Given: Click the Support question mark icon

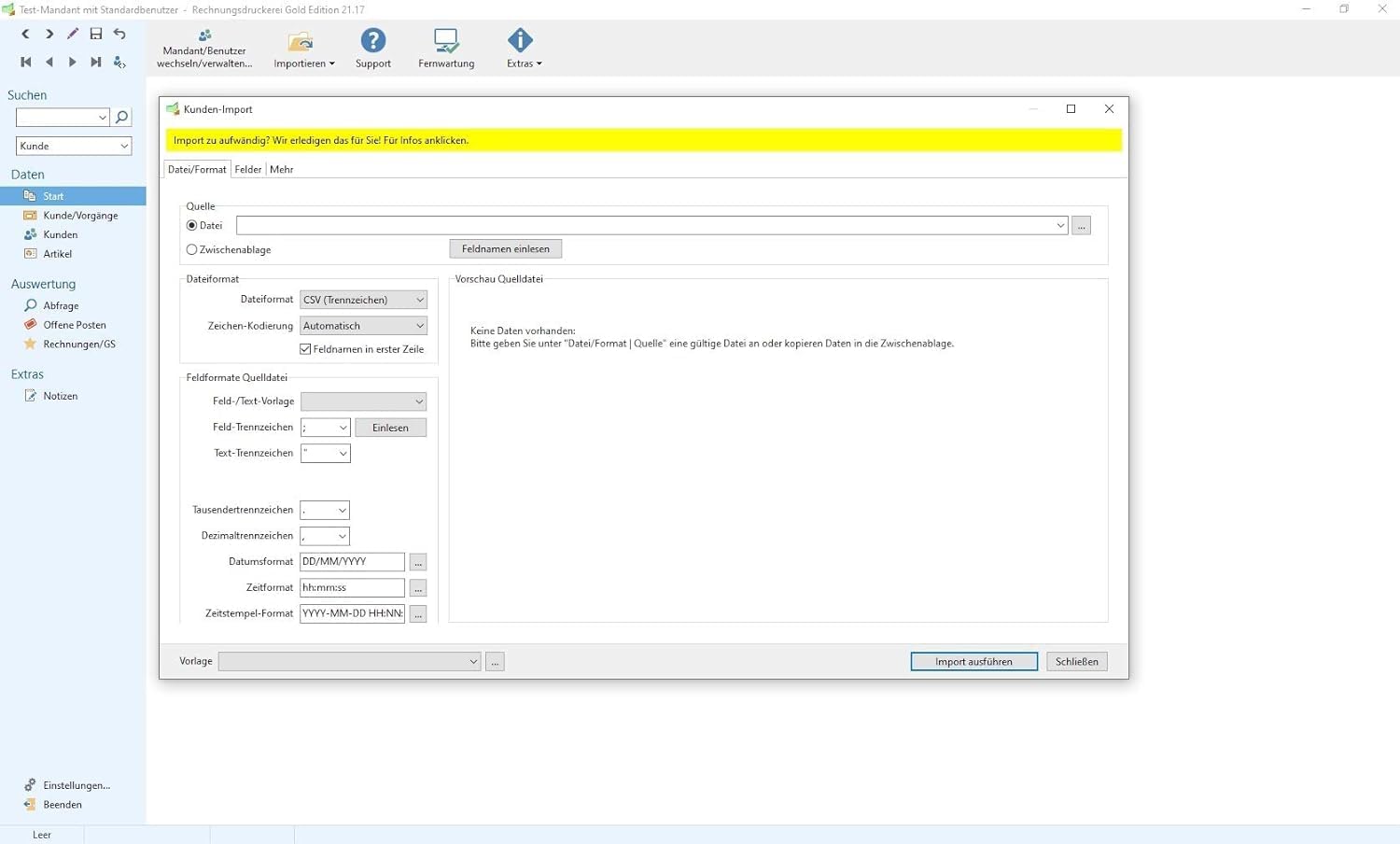Looking at the screenshot, I should 372,41.
